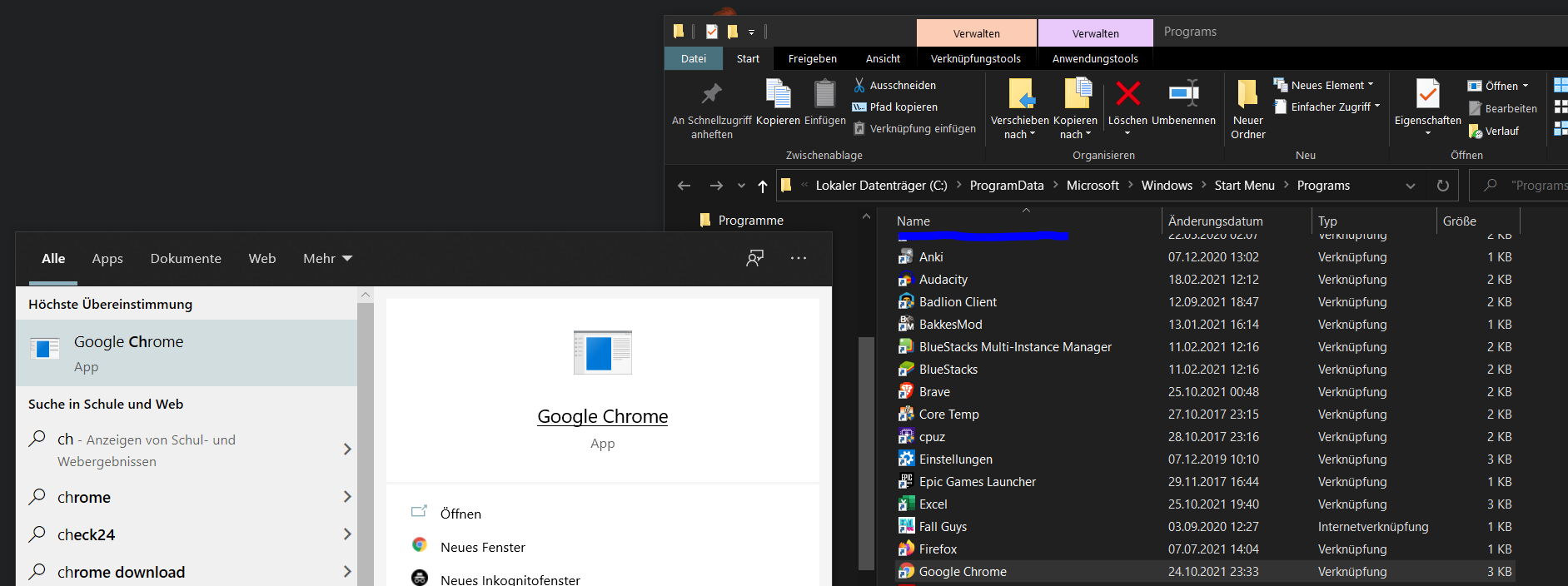The image size is (1568, 586).
Task: Click Start Menu in the breadcrumb
Action: pyautogui.click(x=1244, y=186)
